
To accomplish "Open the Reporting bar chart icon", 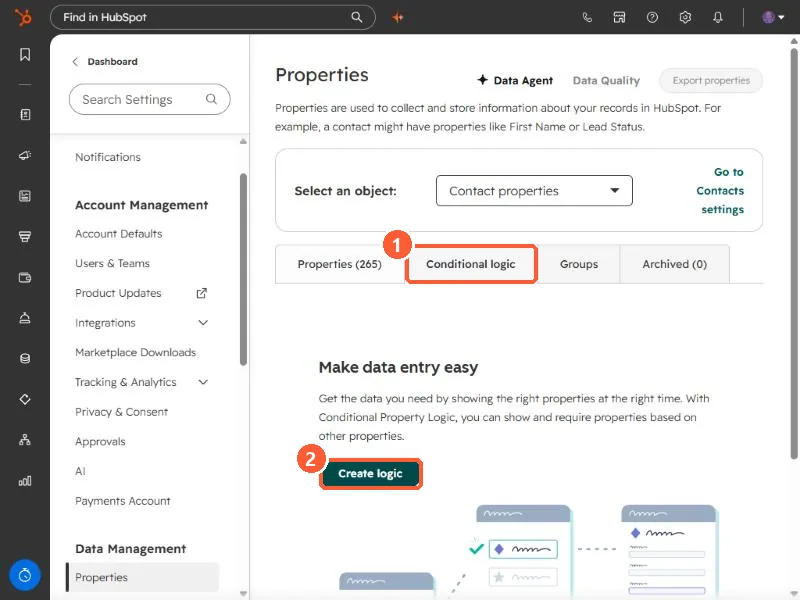I will pyautogui.click(x=25, y=481).
